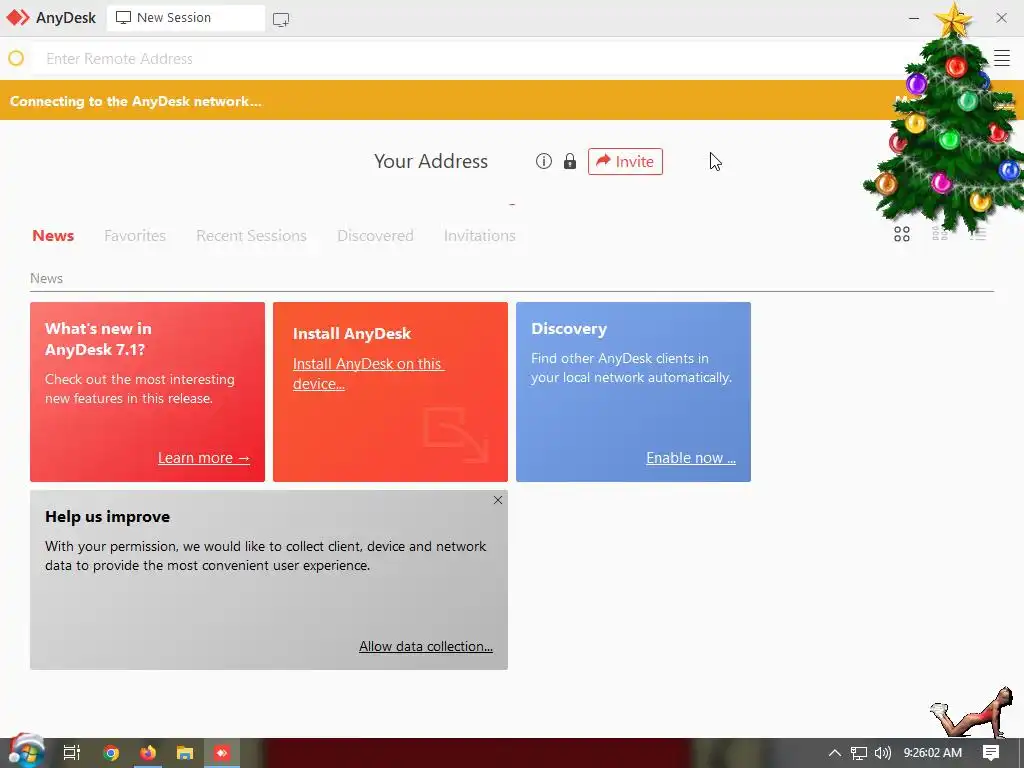
Task: Open network status tray icon
Action: pos(859,753)
